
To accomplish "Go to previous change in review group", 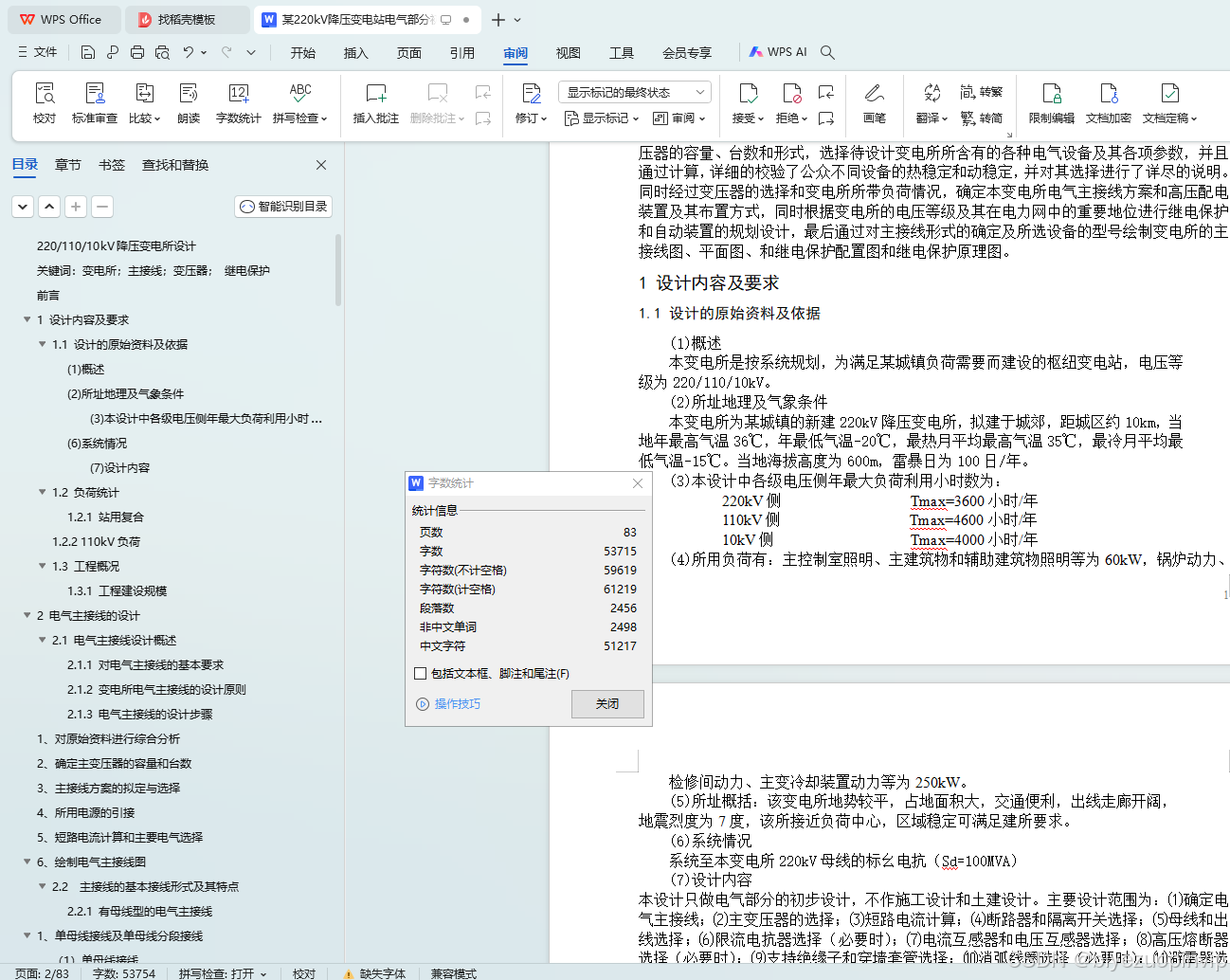I will [x=826, y=92].
